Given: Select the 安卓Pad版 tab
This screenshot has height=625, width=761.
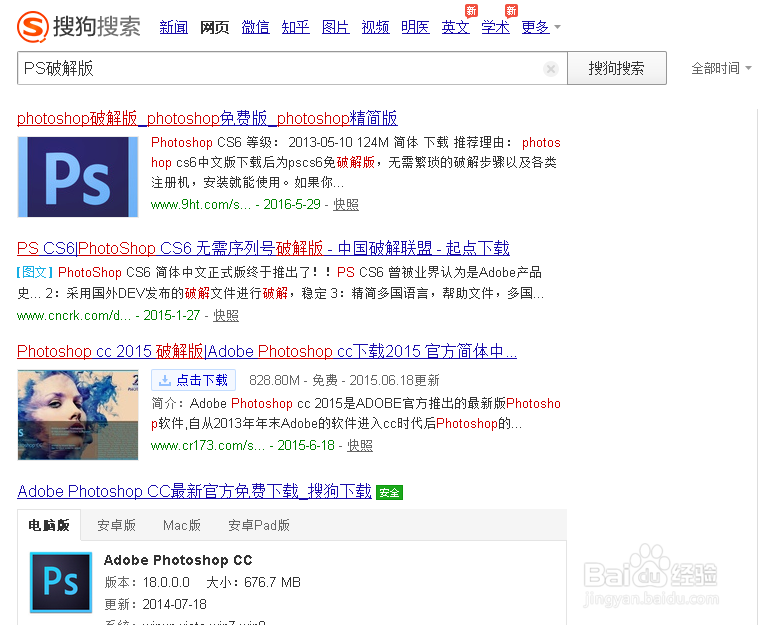Looking at the screenshot, I should pos(259,525).
